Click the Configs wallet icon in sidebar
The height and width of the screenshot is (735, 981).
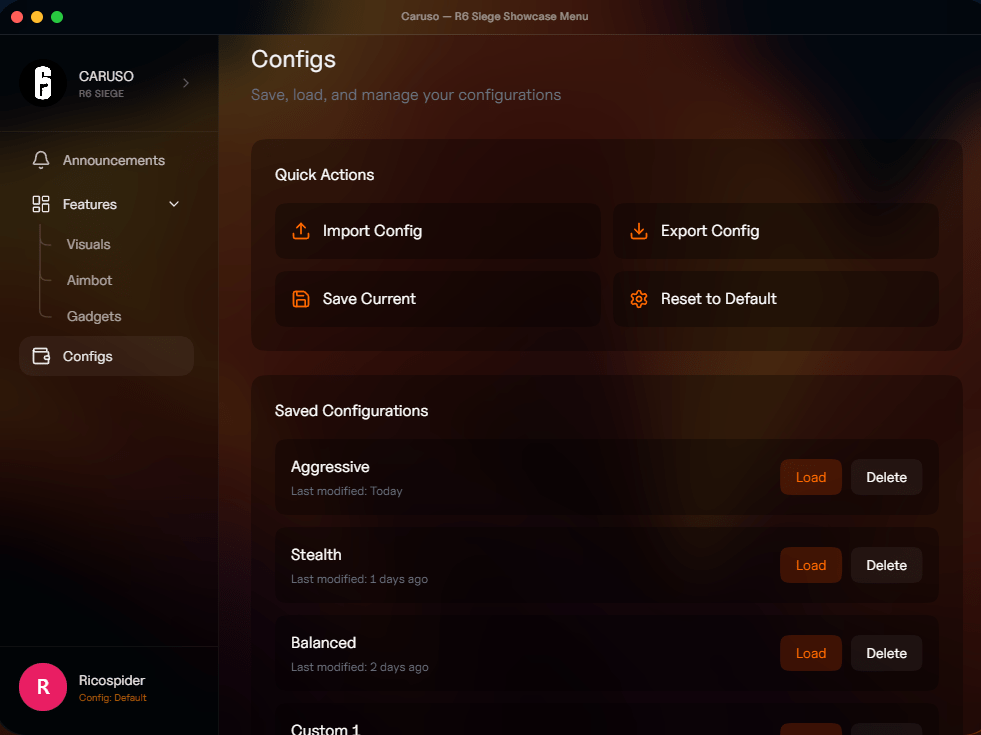pyautogui.click(x=41, y=356)
